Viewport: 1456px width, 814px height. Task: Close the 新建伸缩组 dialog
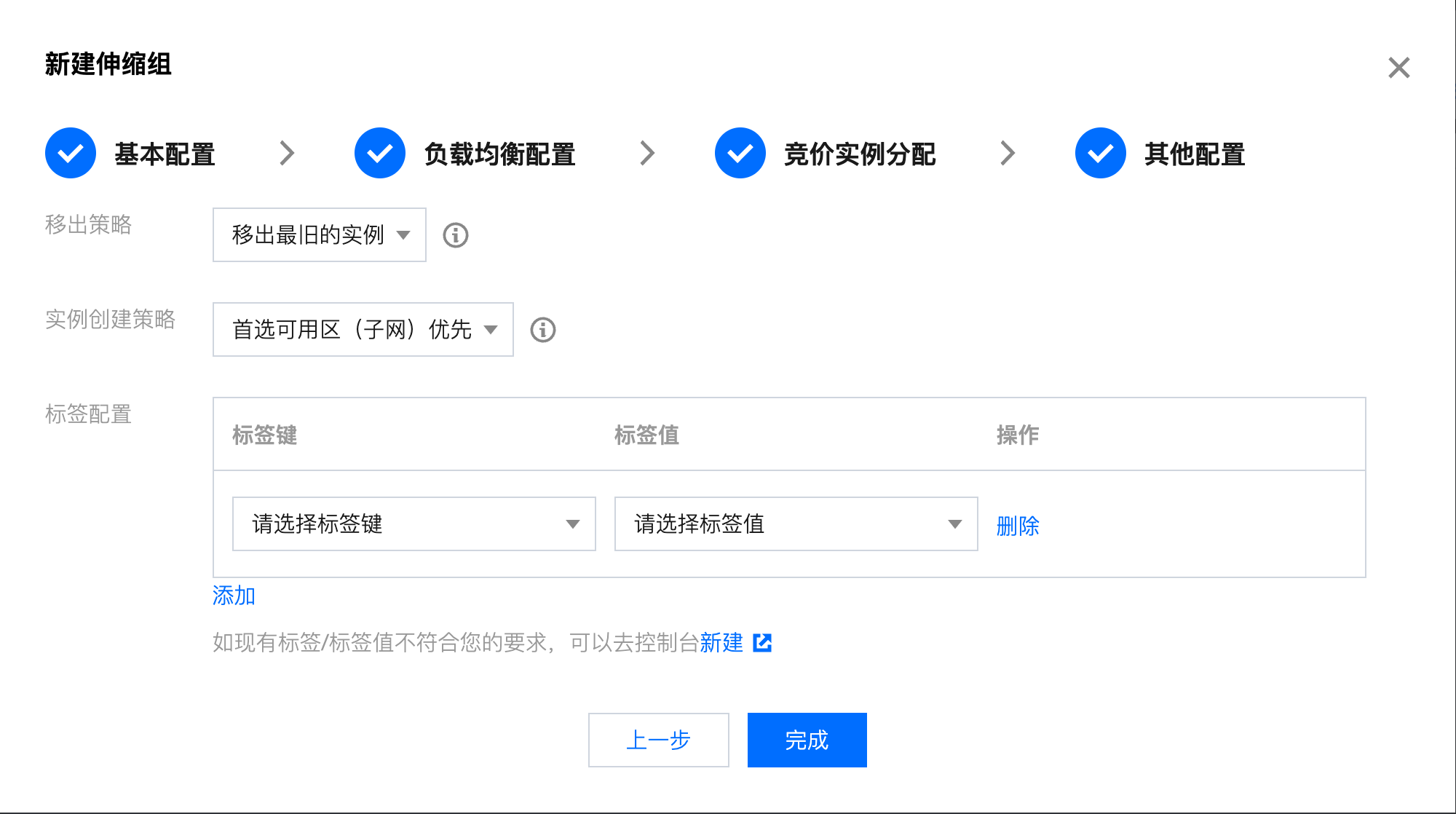tap(1398, 68)
